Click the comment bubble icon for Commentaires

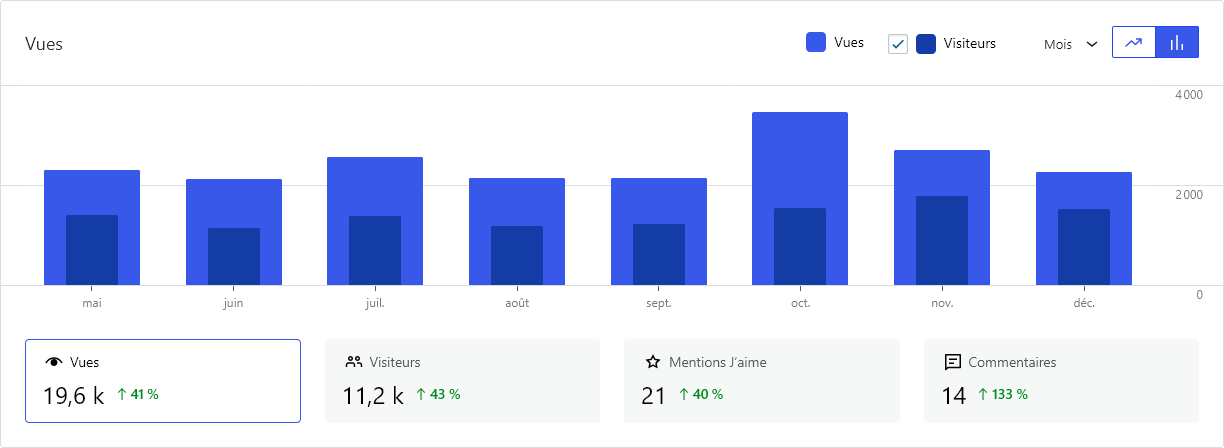coord(953,362)
